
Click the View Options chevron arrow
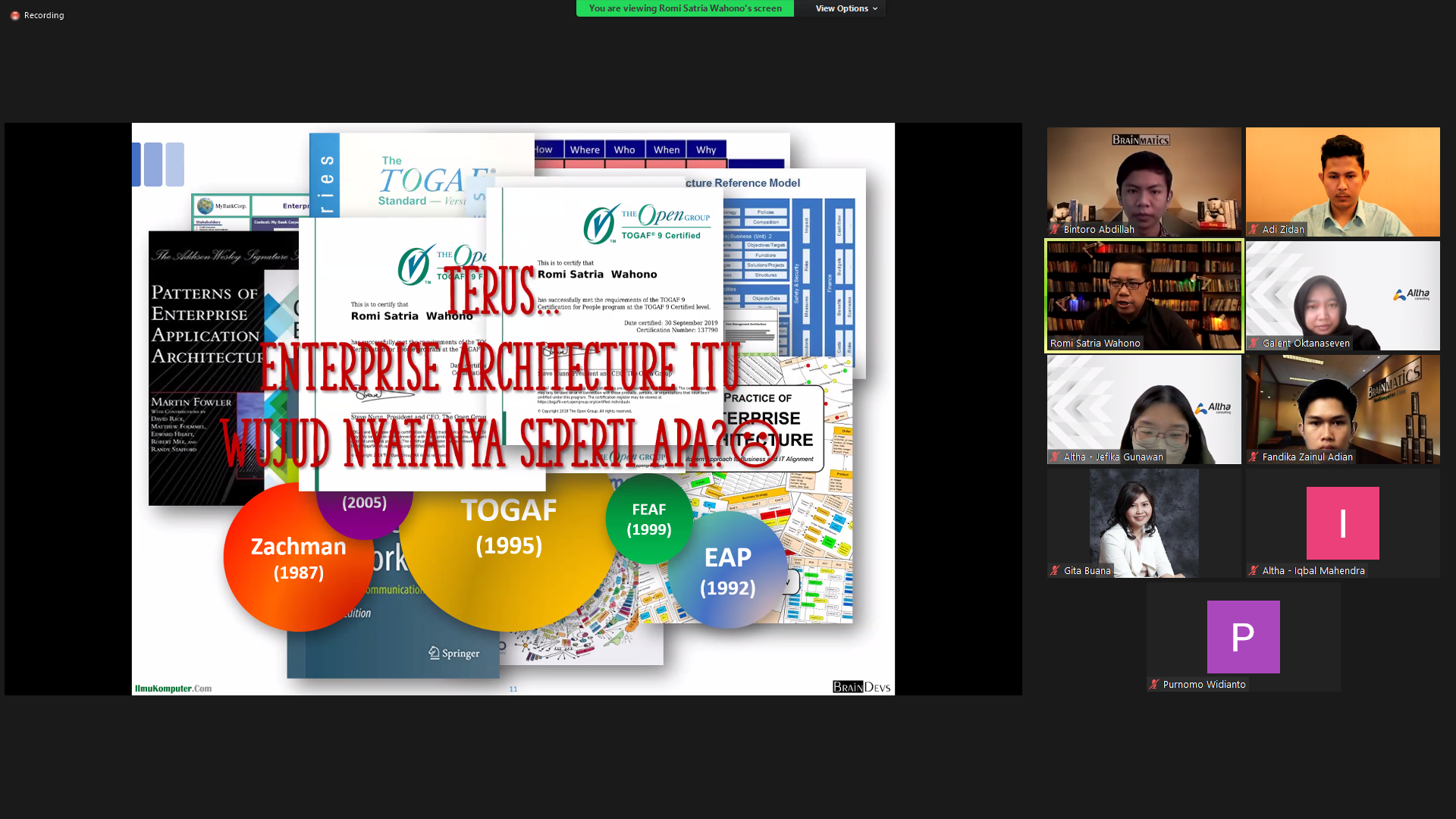coord(875,9)
